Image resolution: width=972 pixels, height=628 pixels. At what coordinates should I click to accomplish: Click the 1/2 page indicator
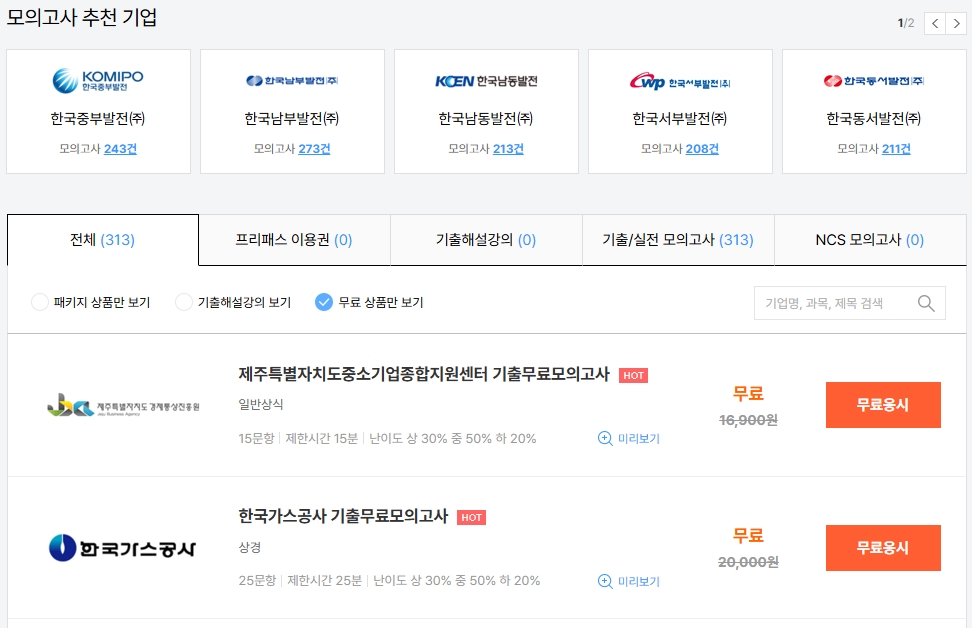(906, 23)
